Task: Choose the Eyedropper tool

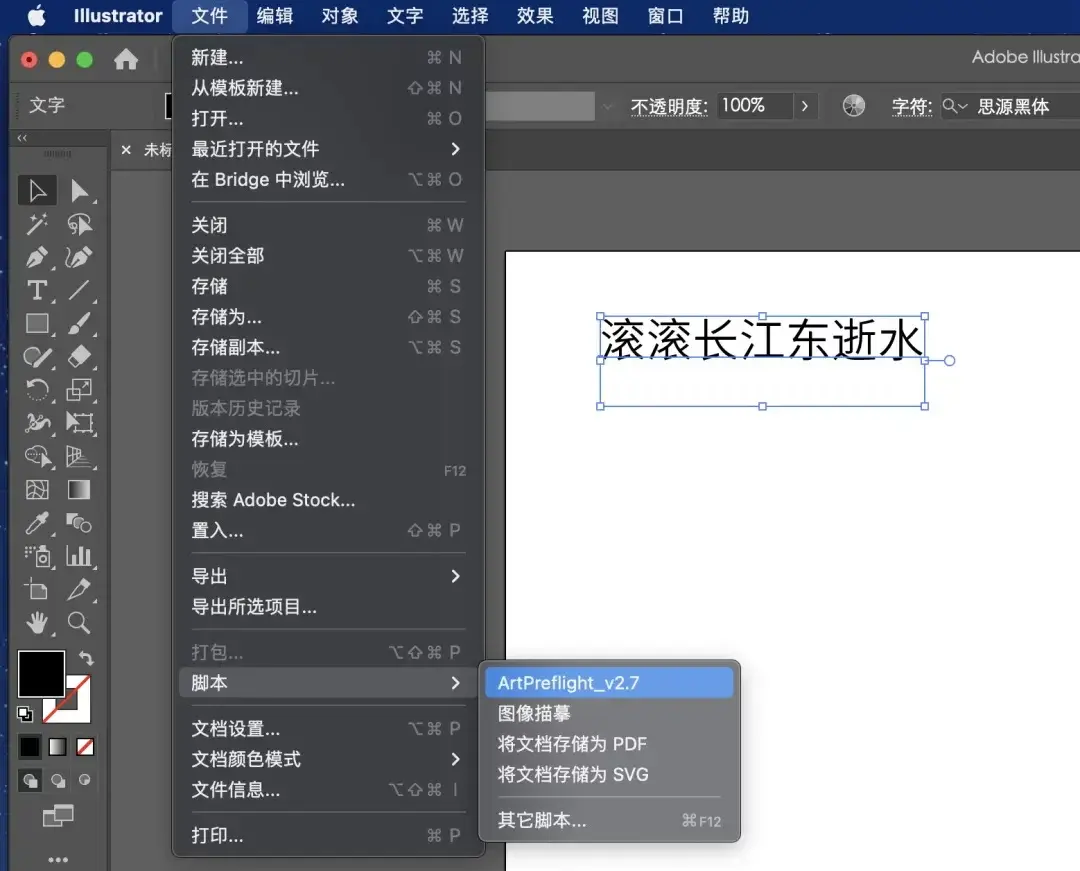Action: click(x=37, y=523)
